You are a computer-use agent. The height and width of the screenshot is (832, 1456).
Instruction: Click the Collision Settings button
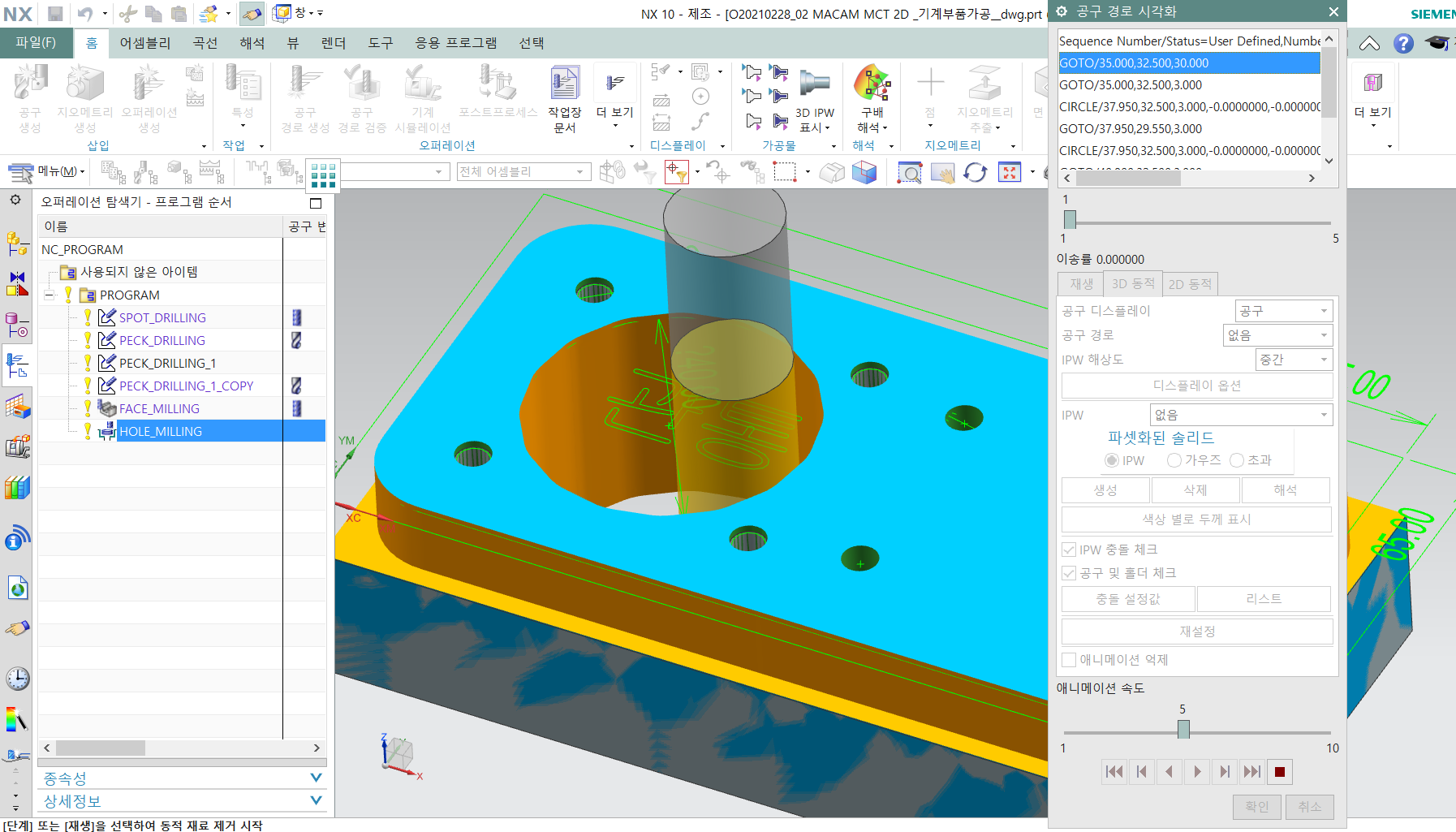click(1128, 599)
